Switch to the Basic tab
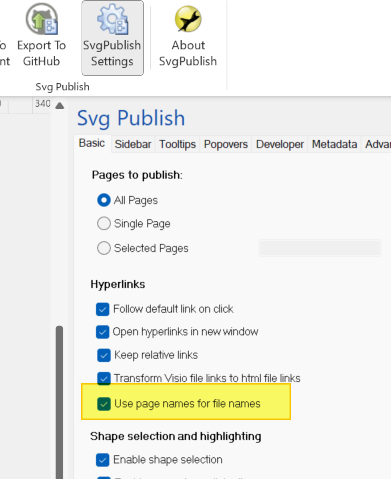The image size is (391, 479). (92, 143)
